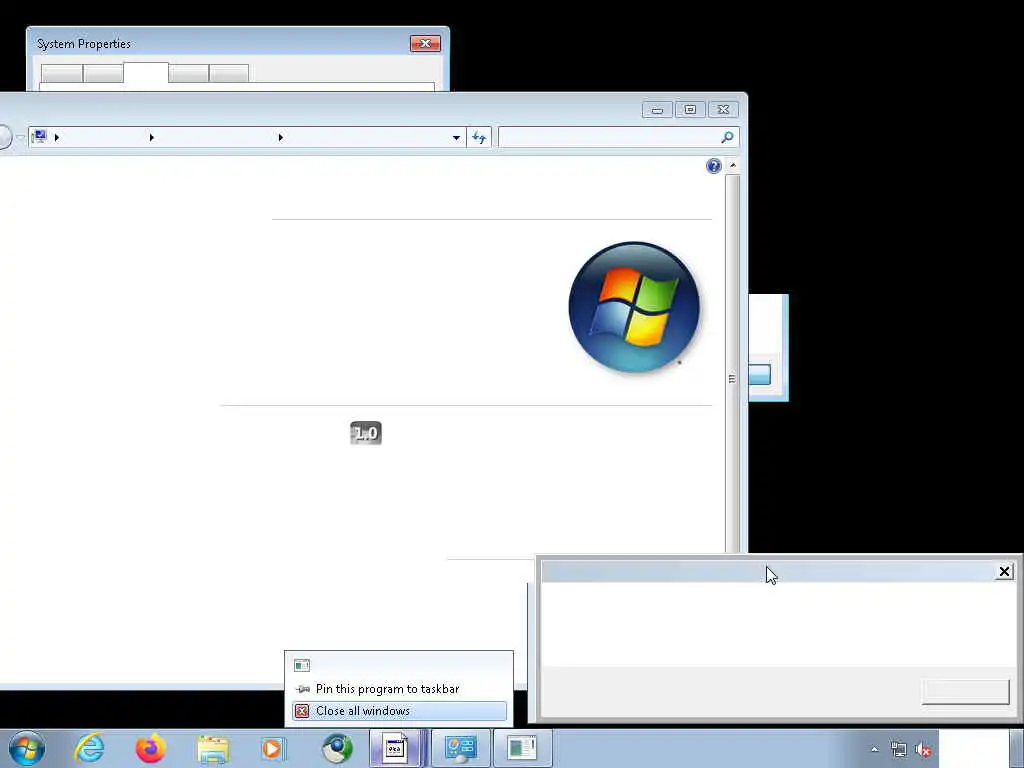Click the help question mark icon
The image size is (1024, 768).
point(713,166)
